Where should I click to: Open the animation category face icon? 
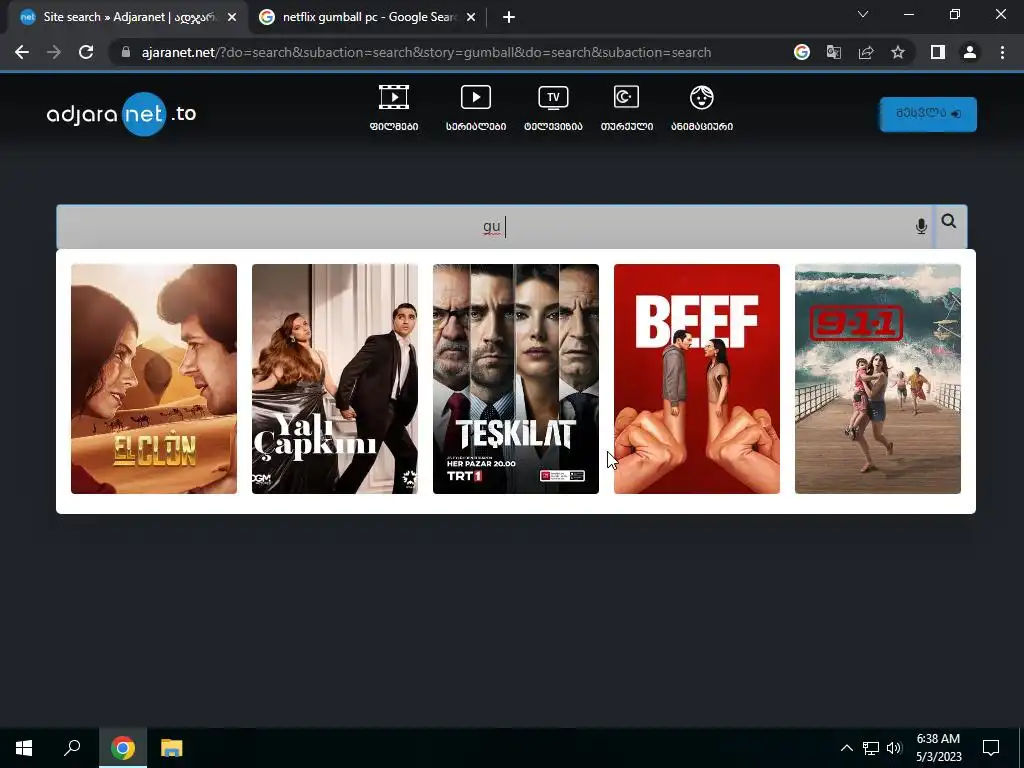click(x=701, y=98)
